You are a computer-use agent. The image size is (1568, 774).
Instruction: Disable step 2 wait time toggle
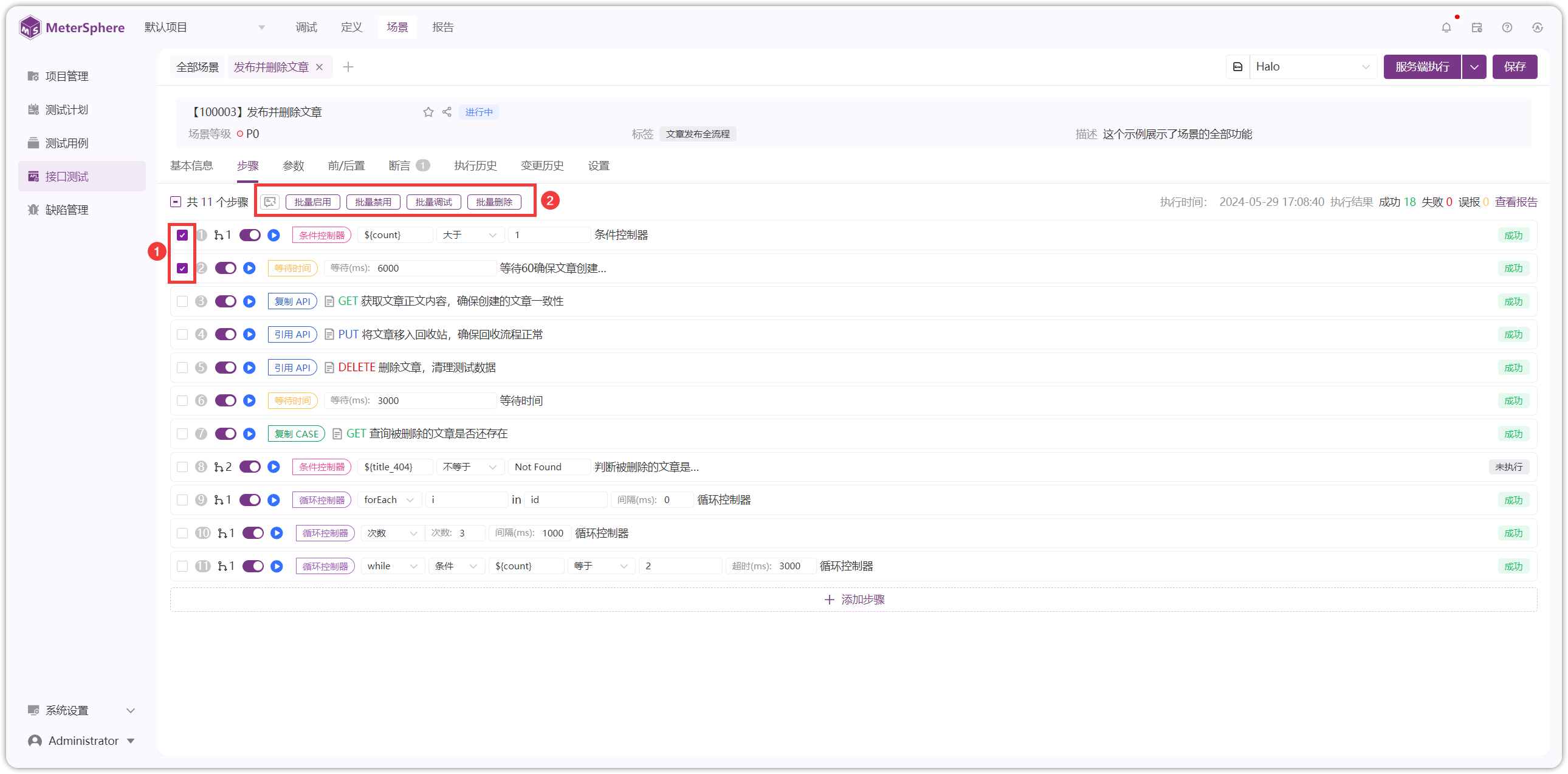pos(226,269)
